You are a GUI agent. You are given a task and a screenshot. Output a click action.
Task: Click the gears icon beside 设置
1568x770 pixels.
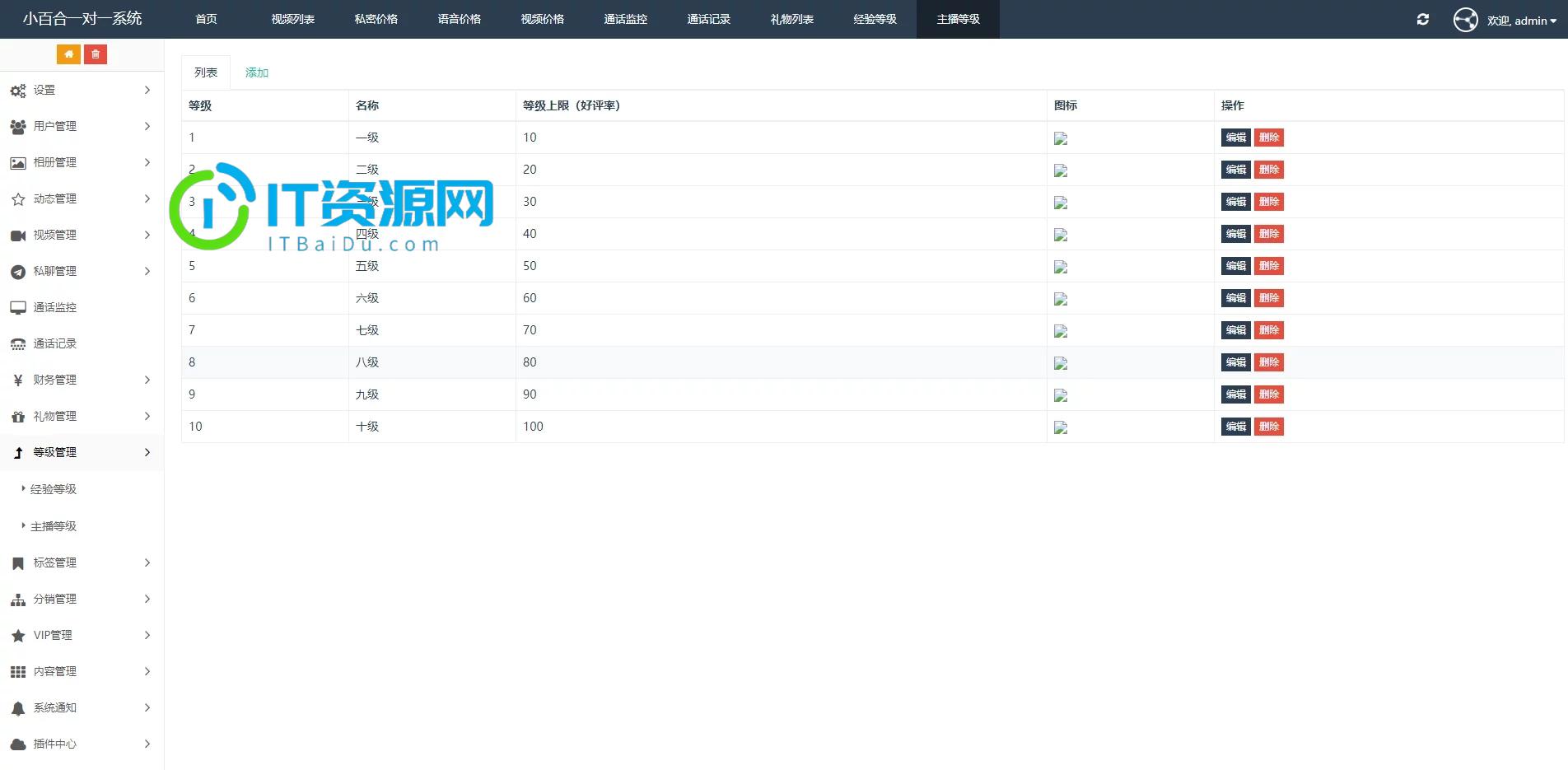point(18,91)
